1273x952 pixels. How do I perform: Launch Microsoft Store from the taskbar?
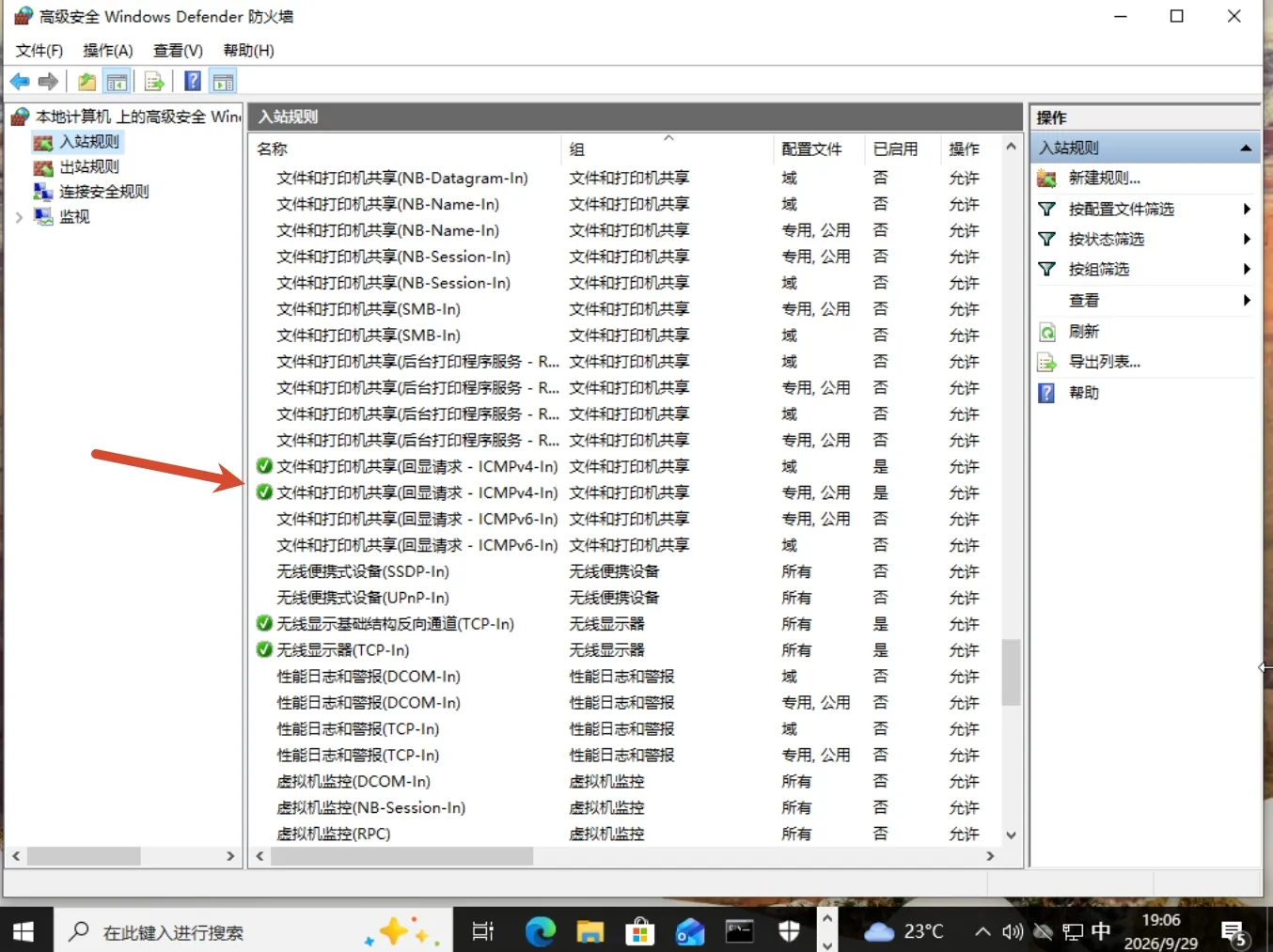(640, 931)
